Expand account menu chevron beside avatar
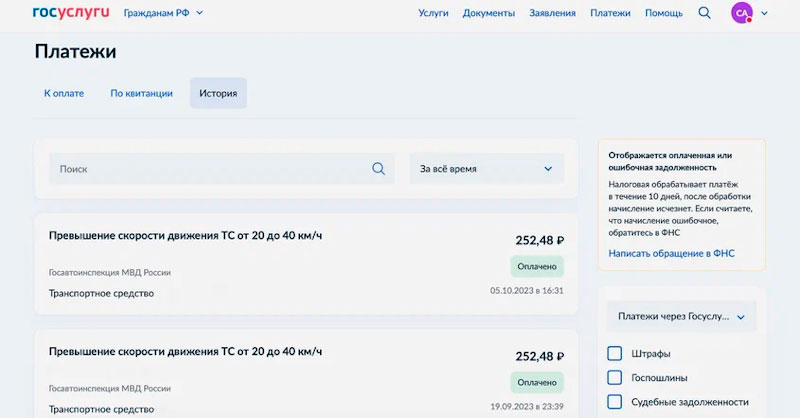800x418 pixels. click(765, 13)
